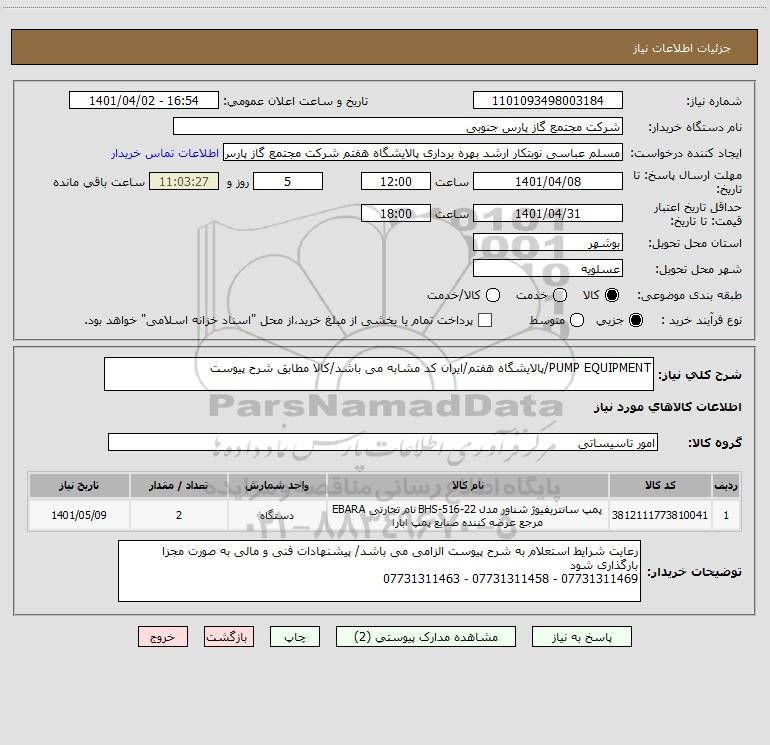Viewport: 770px width, 745px height.
Task: Click the کد کالا column header
Action: coord(660,485)
